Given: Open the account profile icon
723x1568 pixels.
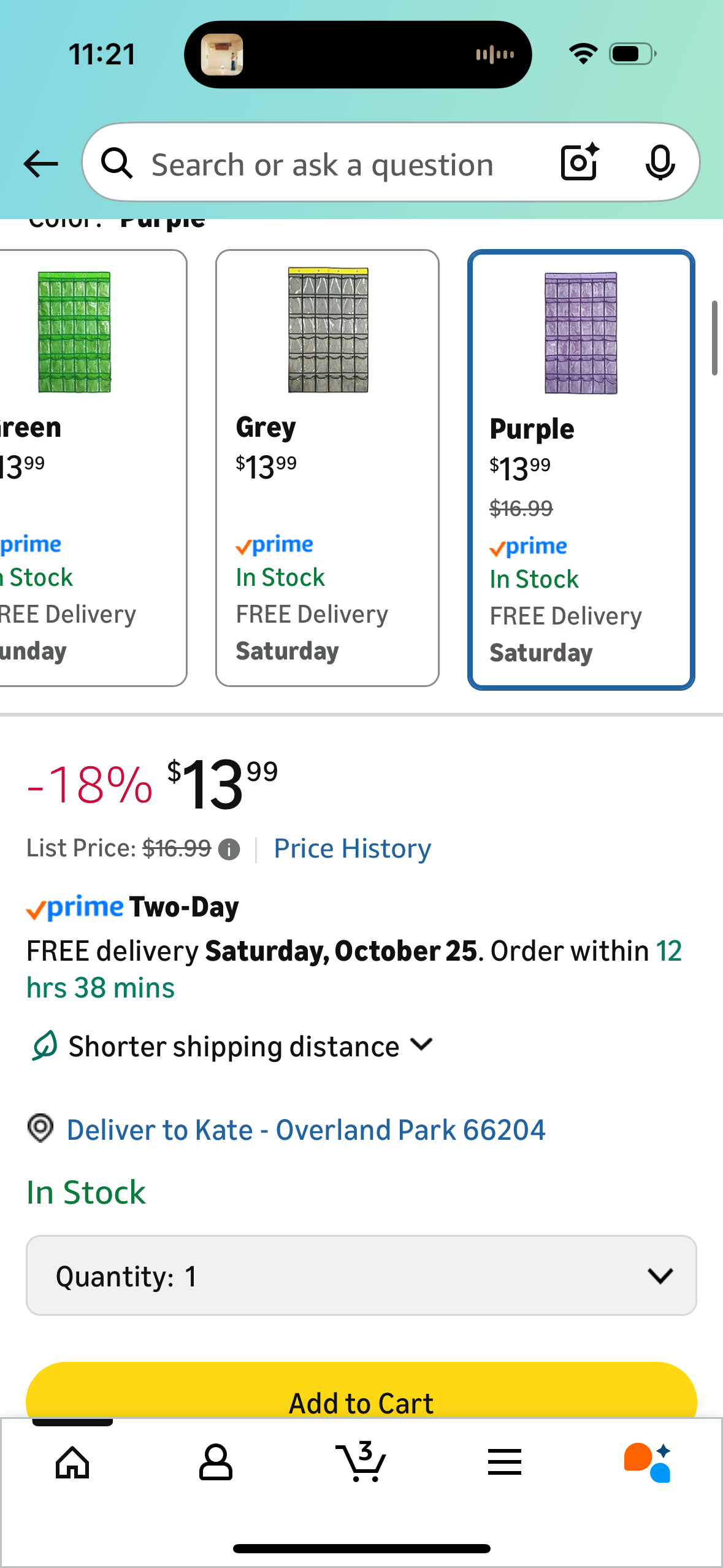Looking at the screenshot, I should [x=216, y=1462].
